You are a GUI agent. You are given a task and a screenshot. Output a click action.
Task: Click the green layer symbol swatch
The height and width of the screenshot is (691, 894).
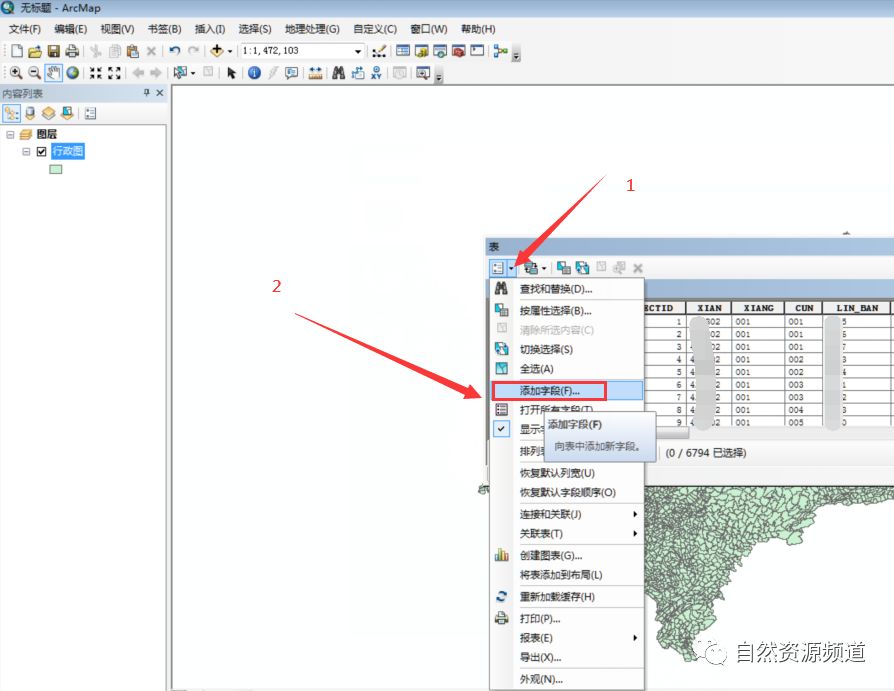click(x=55, y=169)
